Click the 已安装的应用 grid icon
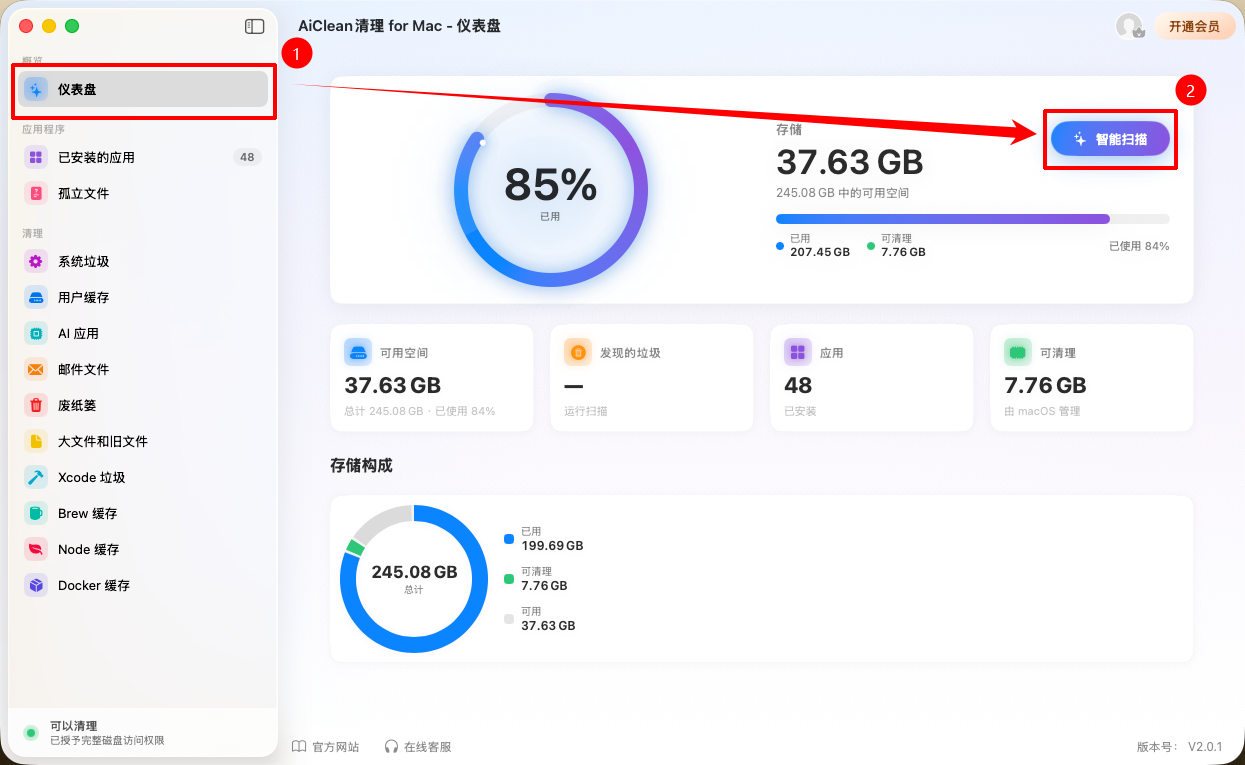The image size is (1245, 765). tap(36, 157)
